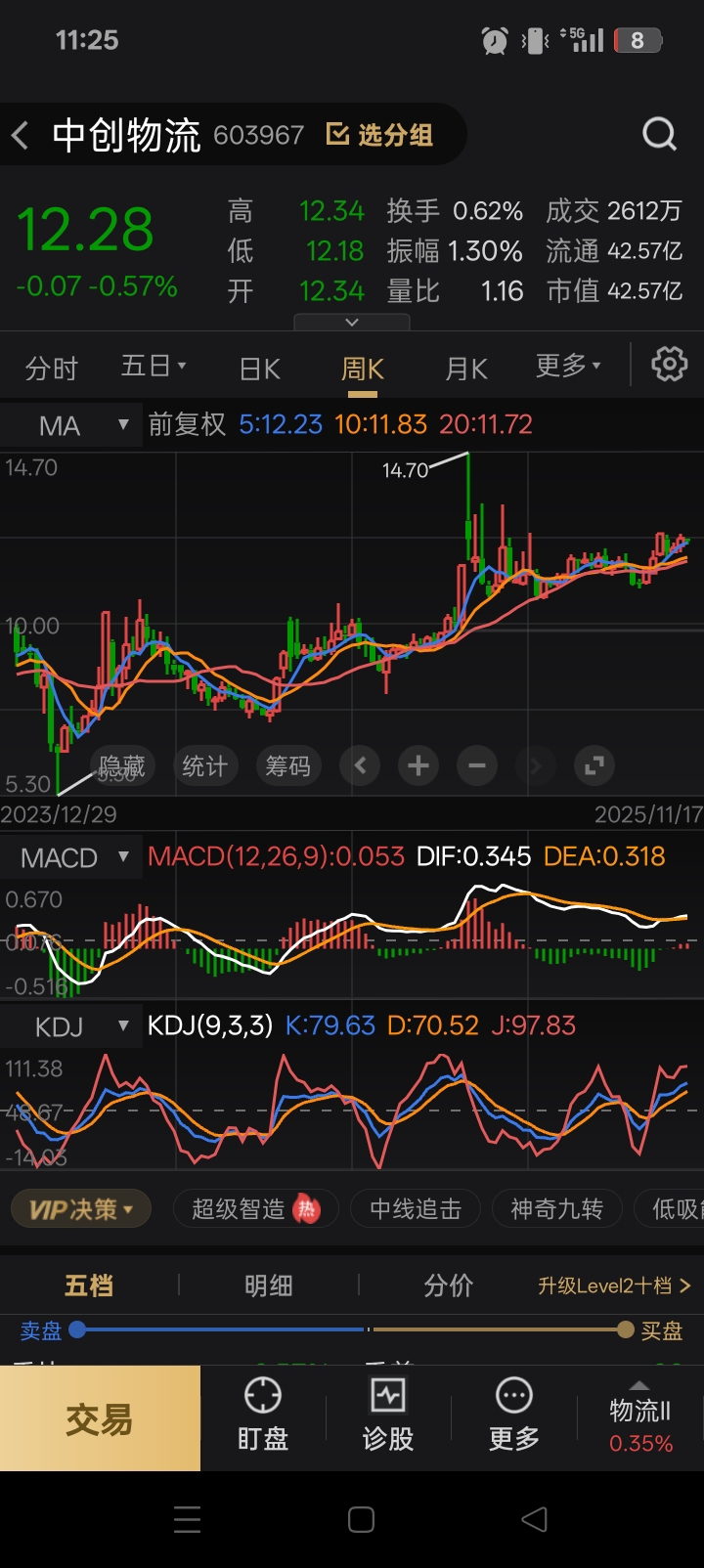This screenshot has height=1568, width=704.
Task: Open the search magnifier icon
Action: point(659,134)
